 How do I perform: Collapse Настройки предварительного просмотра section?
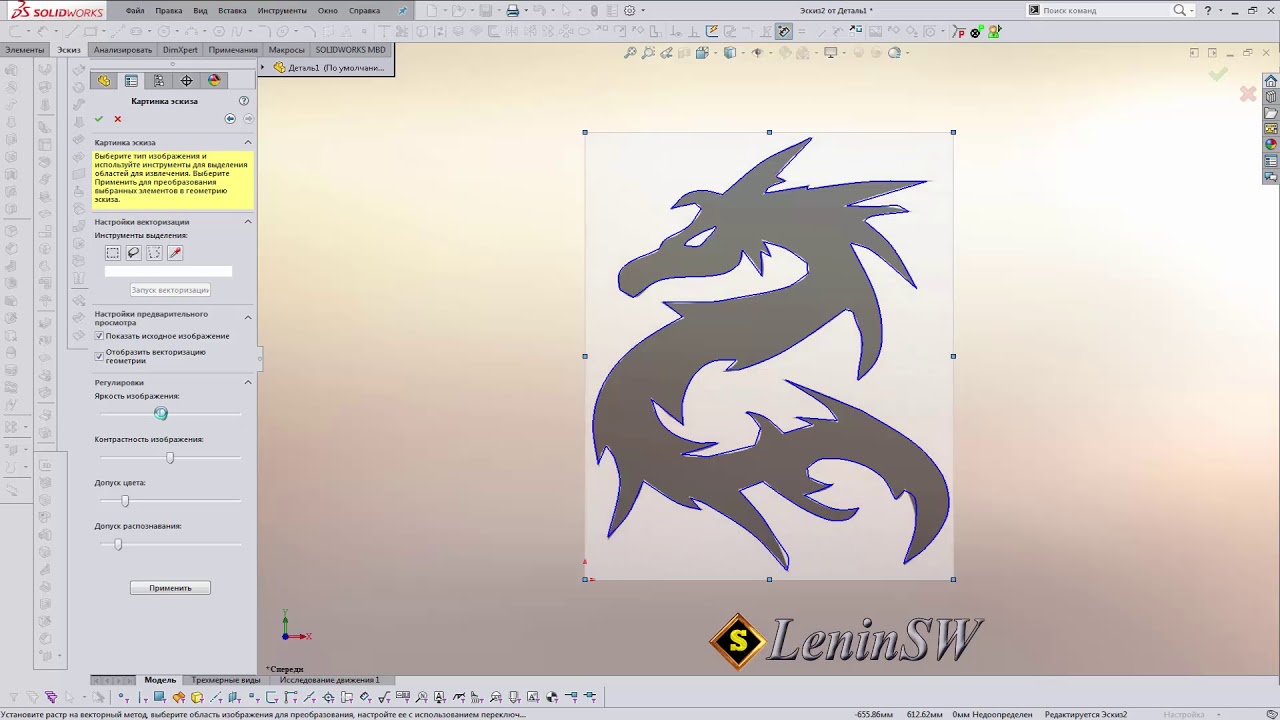click(248, 318)
